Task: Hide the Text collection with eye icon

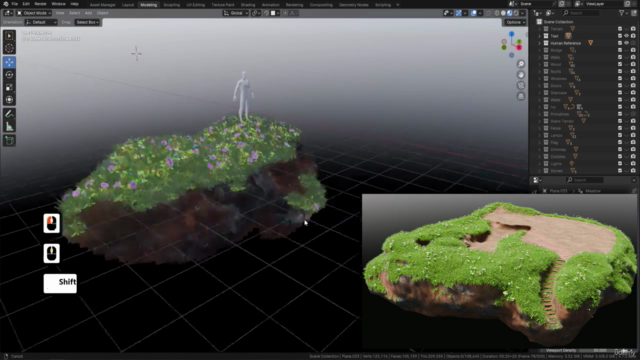Action: (627, 36)
